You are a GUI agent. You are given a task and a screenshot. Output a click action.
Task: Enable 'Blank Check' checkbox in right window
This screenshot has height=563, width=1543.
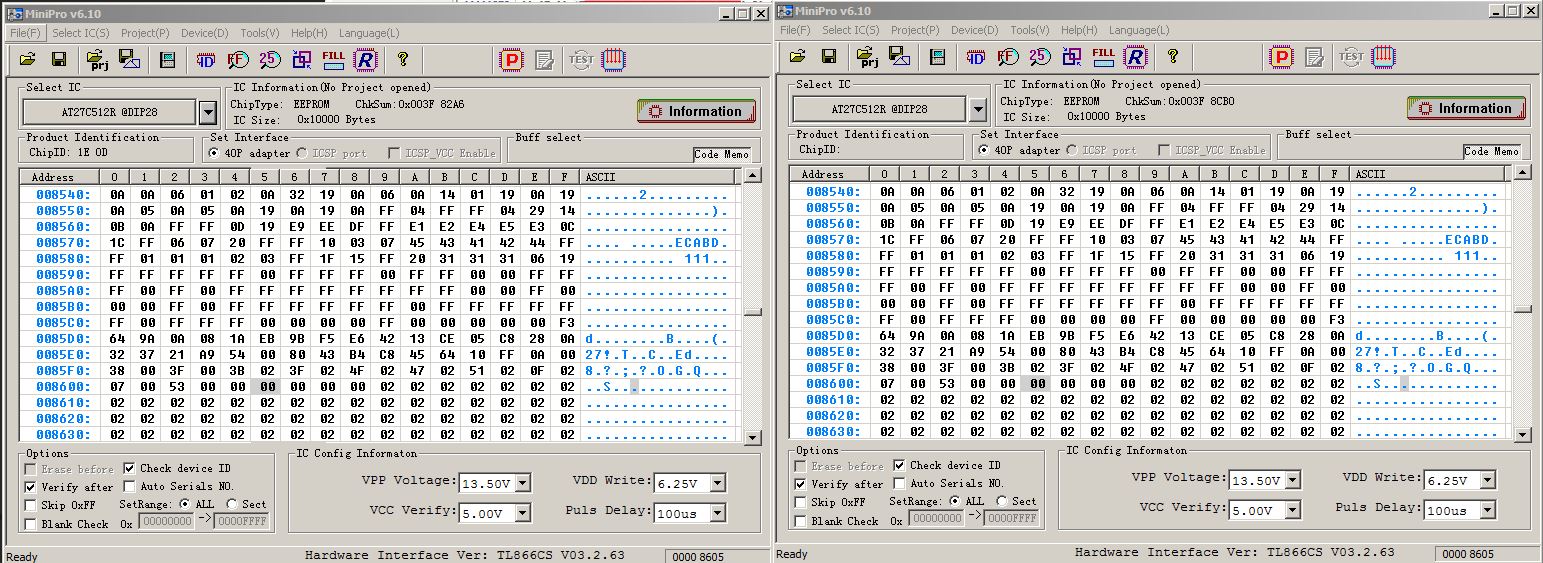(x=801, y=521)
